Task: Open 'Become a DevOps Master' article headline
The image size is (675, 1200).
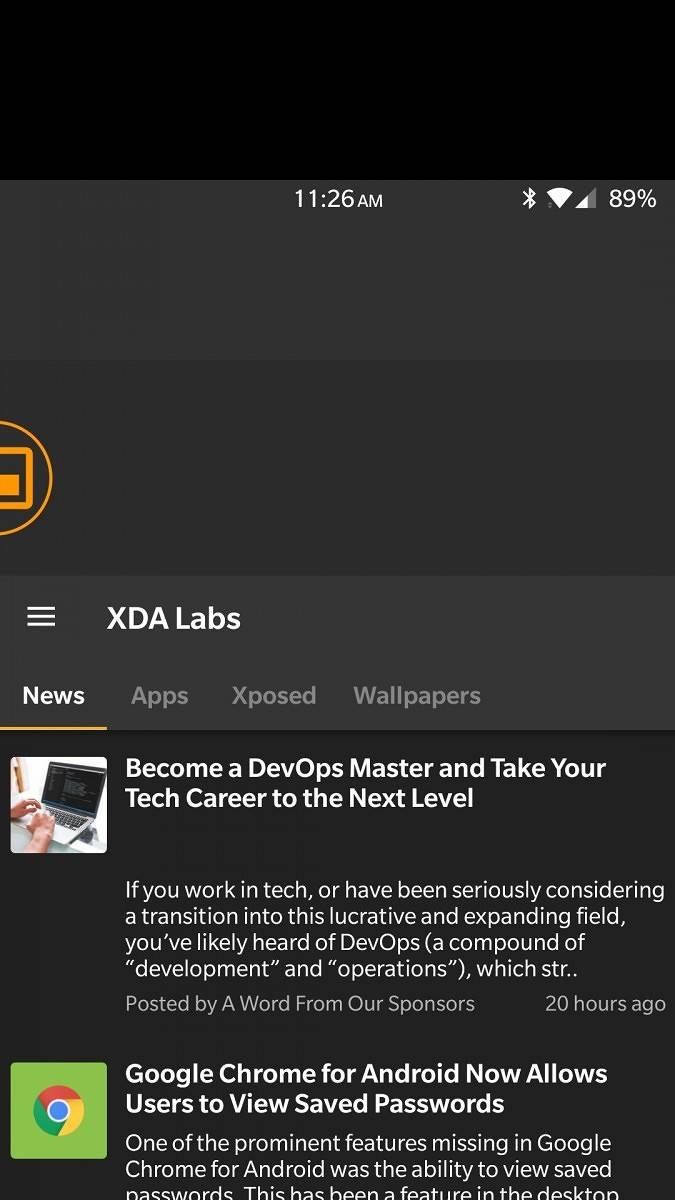Action: 366,783
